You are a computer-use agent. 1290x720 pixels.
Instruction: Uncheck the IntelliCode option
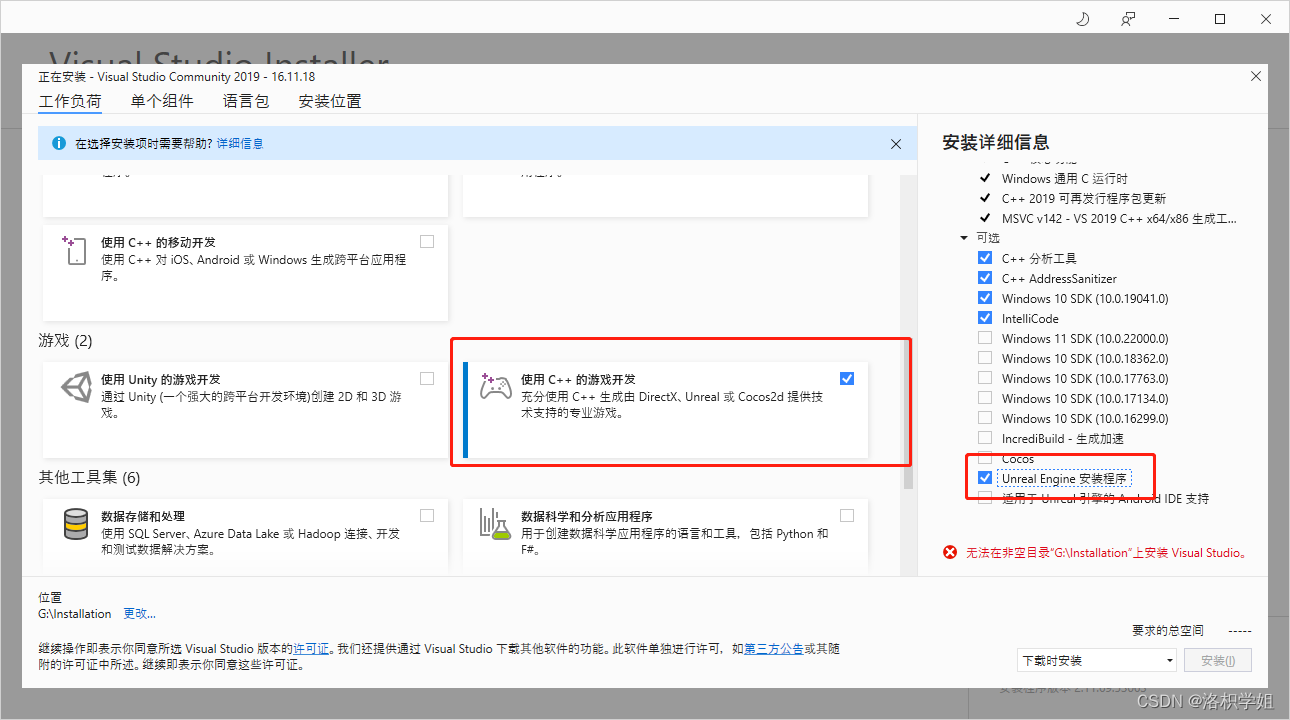click(985, 318)
